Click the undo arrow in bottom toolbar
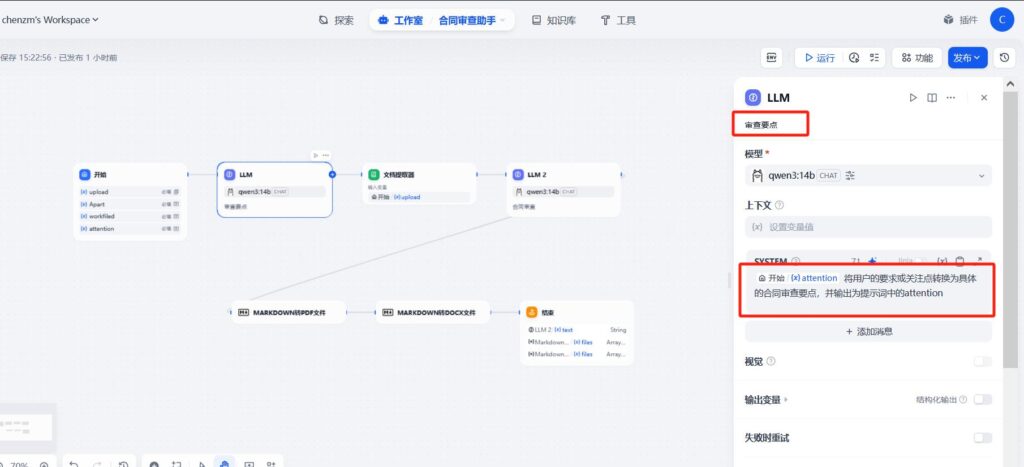 pyautogui.click(x=74, y=462)
